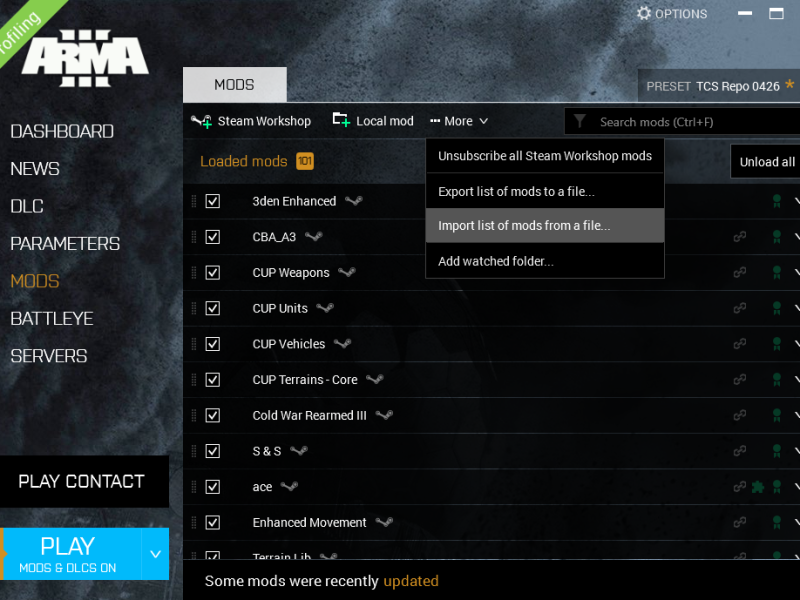The height and width of the screenshot is (600, 800).
Task: Expand the PLAY button dropdown arrow
Action: point(156,554)
